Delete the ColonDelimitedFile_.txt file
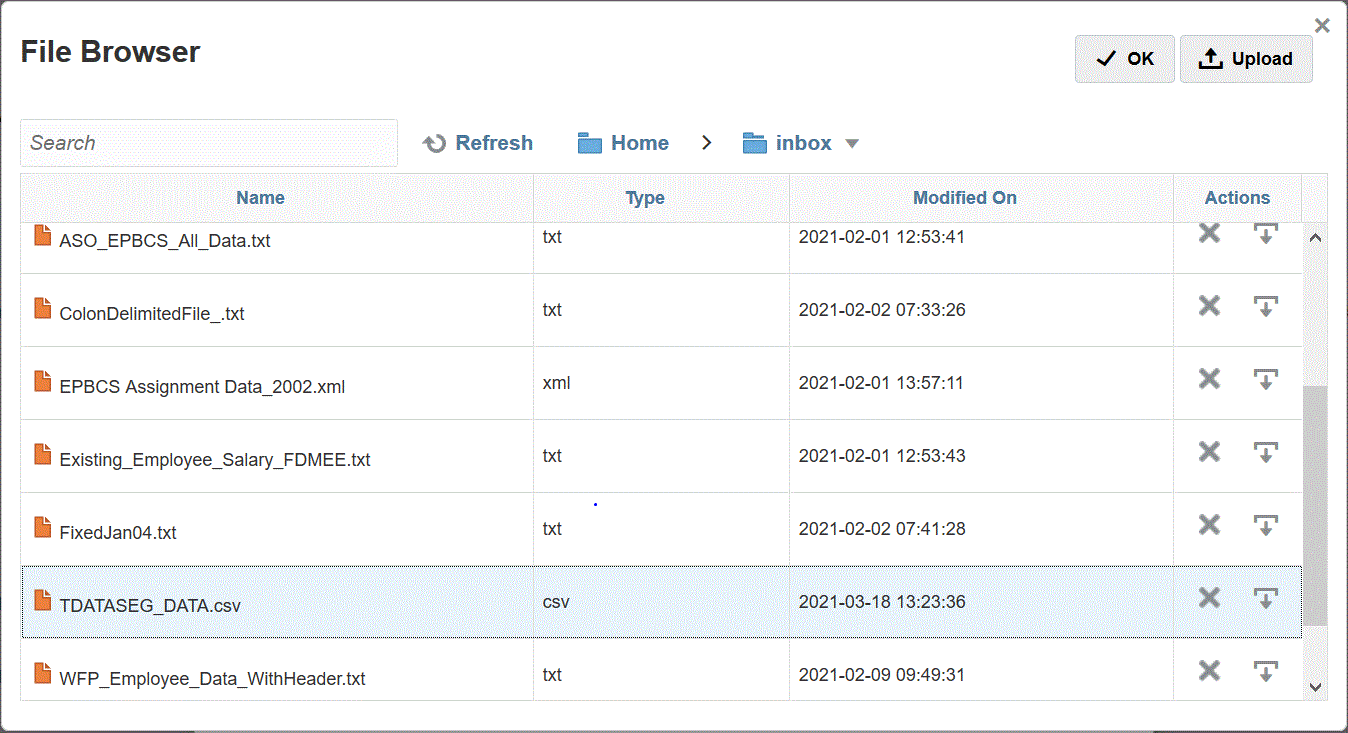Viewport: 1348px width, 733px height. [x=1209, y=306]
